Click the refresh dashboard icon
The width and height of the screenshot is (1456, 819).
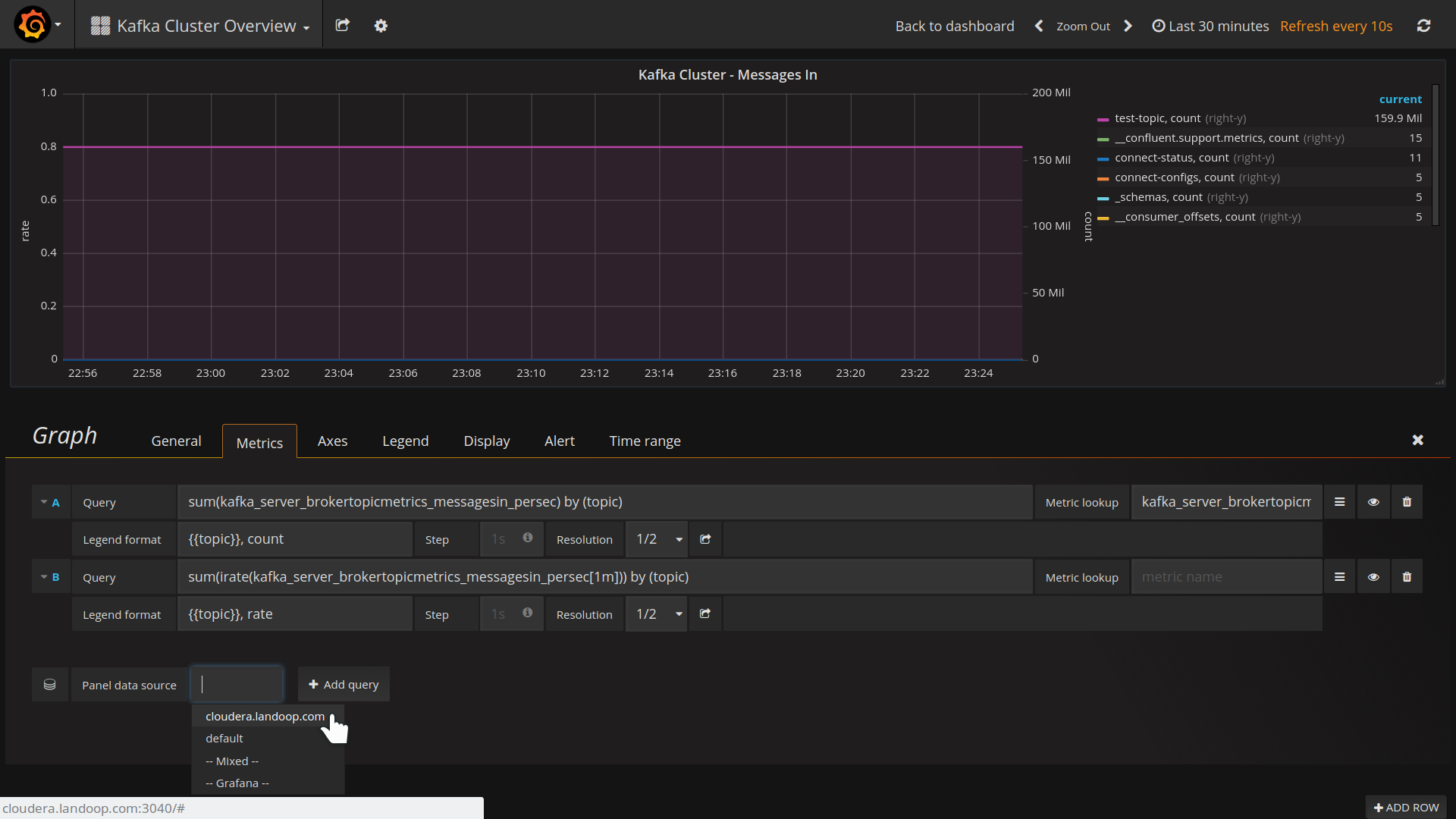[1423, 26]
